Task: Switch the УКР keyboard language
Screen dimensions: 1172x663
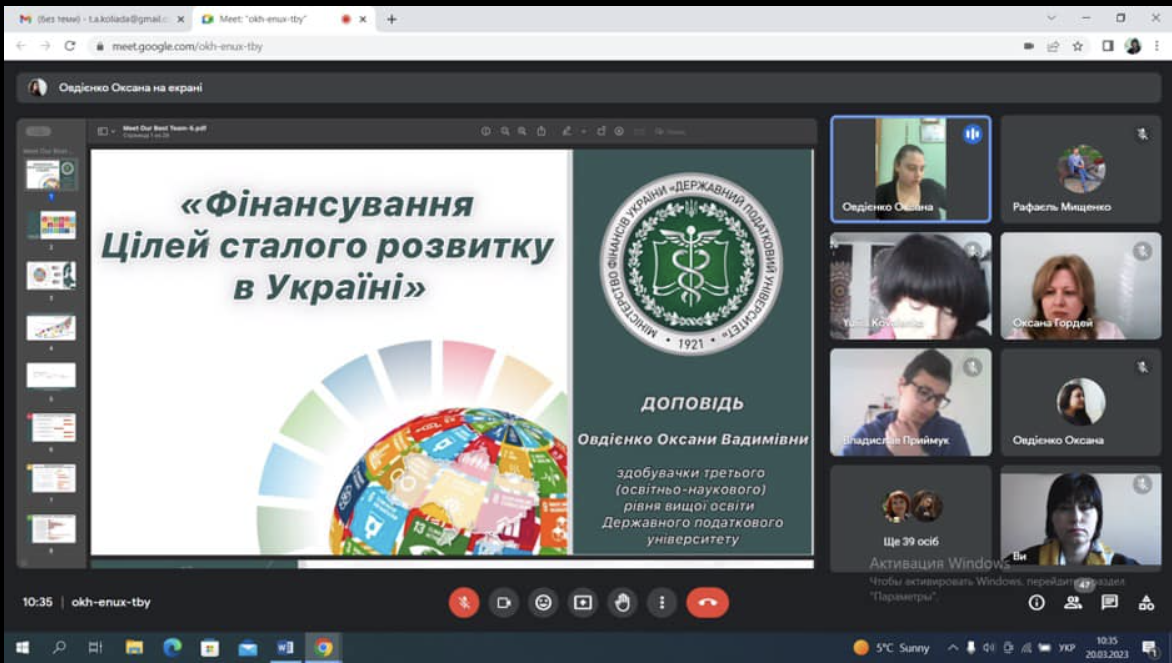Action: click(x=1067, y=647)
